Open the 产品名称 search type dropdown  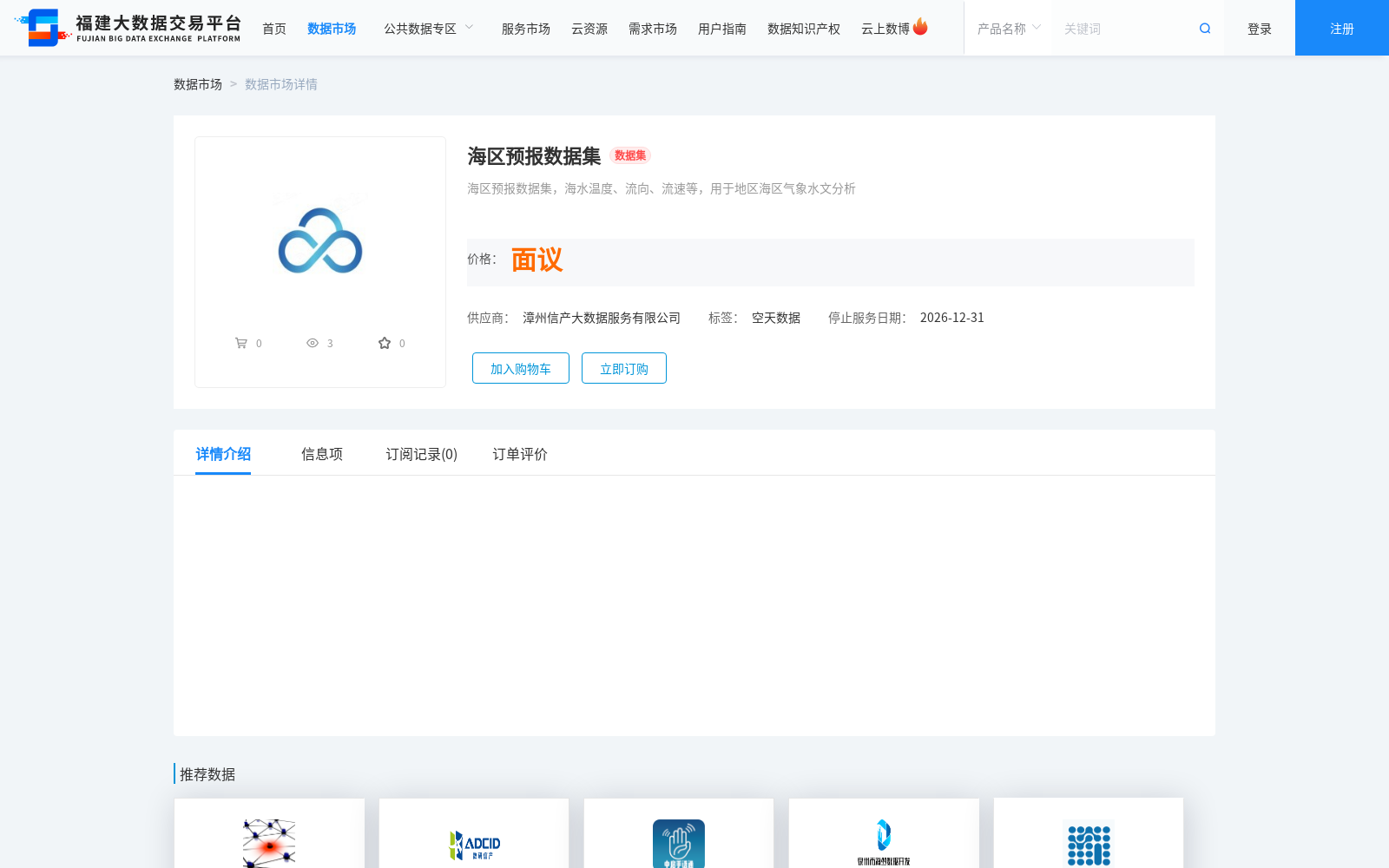pyautogui.click(x=1009, y=29)
